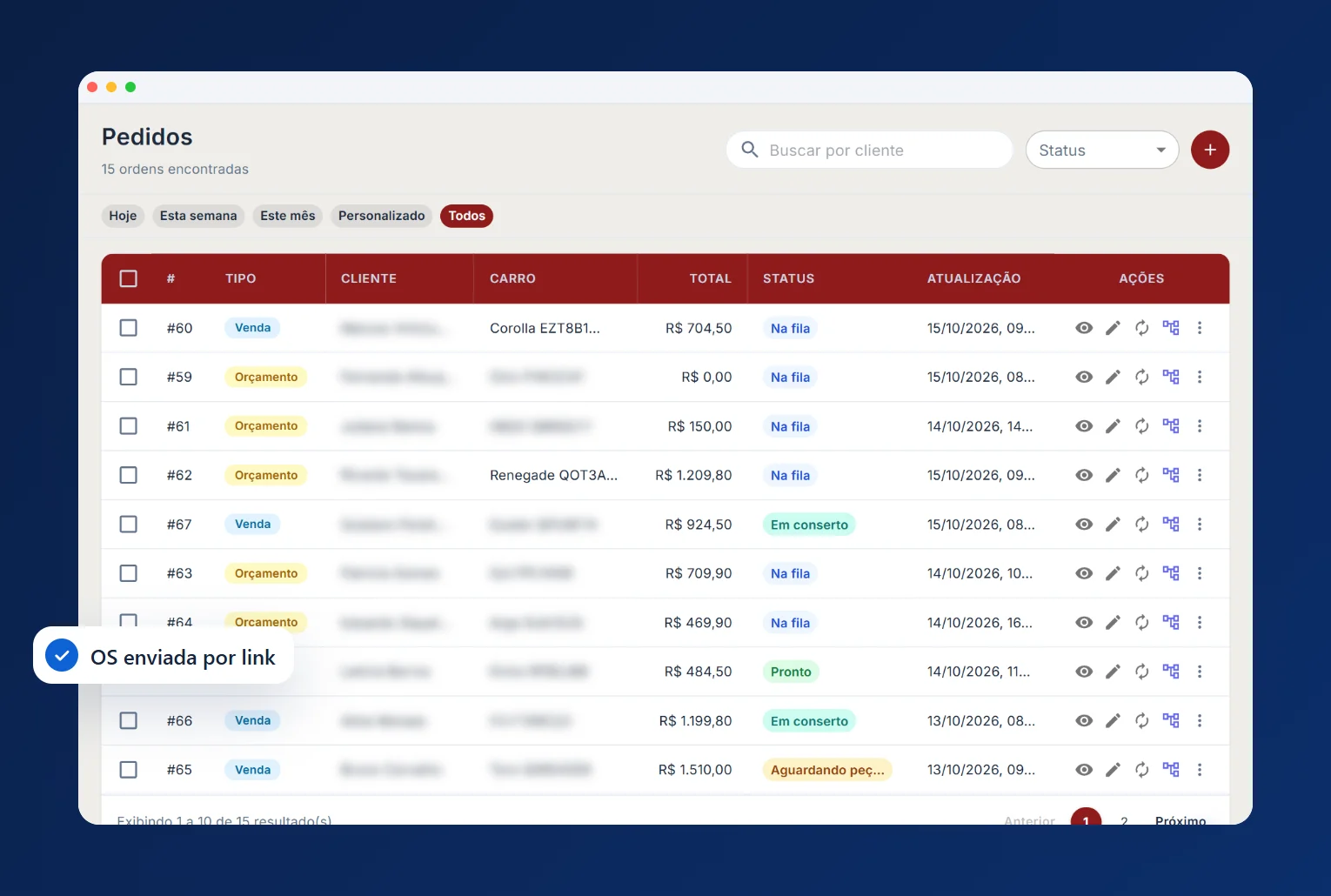
Task: Check the box for order #59
Action: (x=129, y=377)
